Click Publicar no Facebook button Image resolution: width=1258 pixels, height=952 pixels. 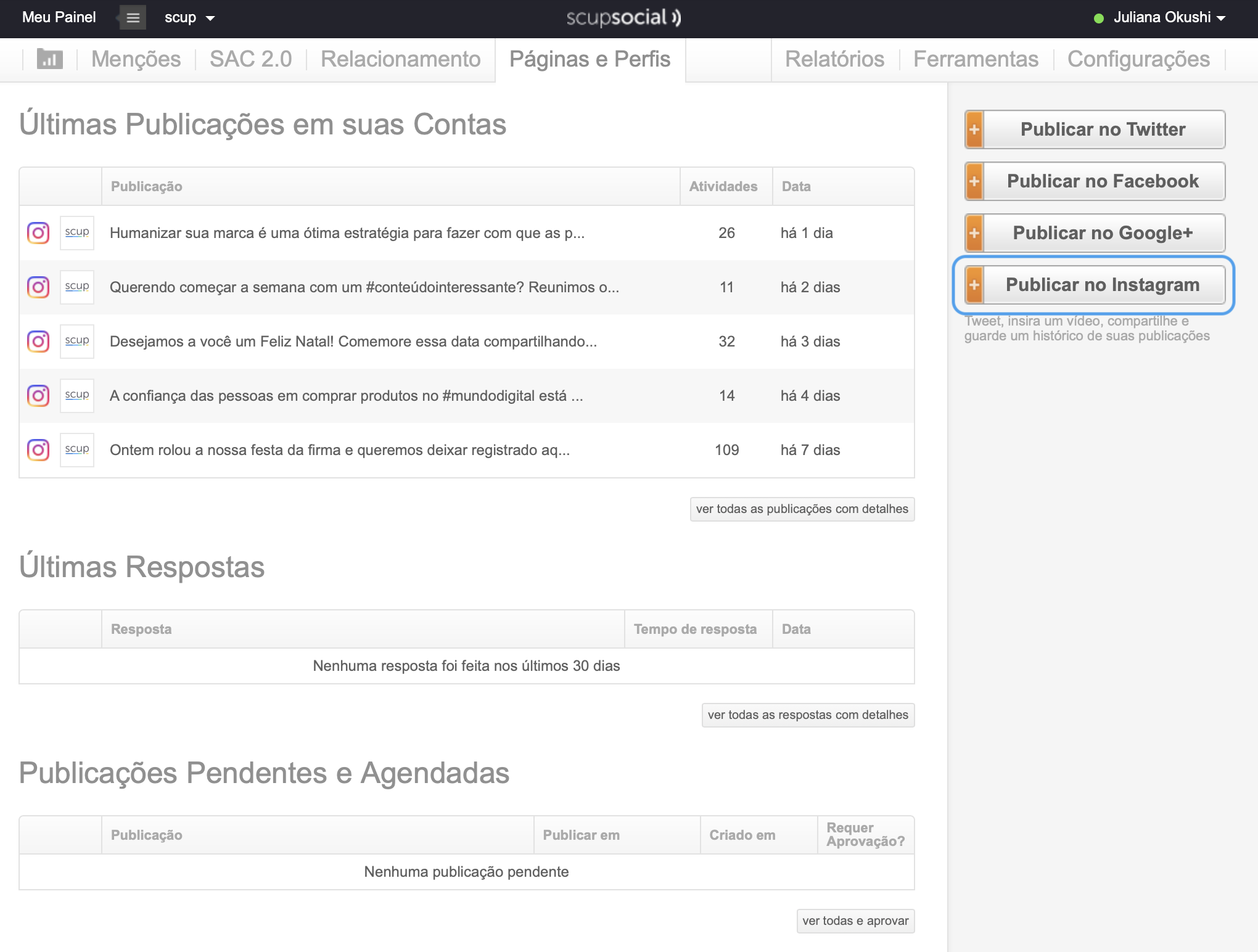pos(1095,181)
